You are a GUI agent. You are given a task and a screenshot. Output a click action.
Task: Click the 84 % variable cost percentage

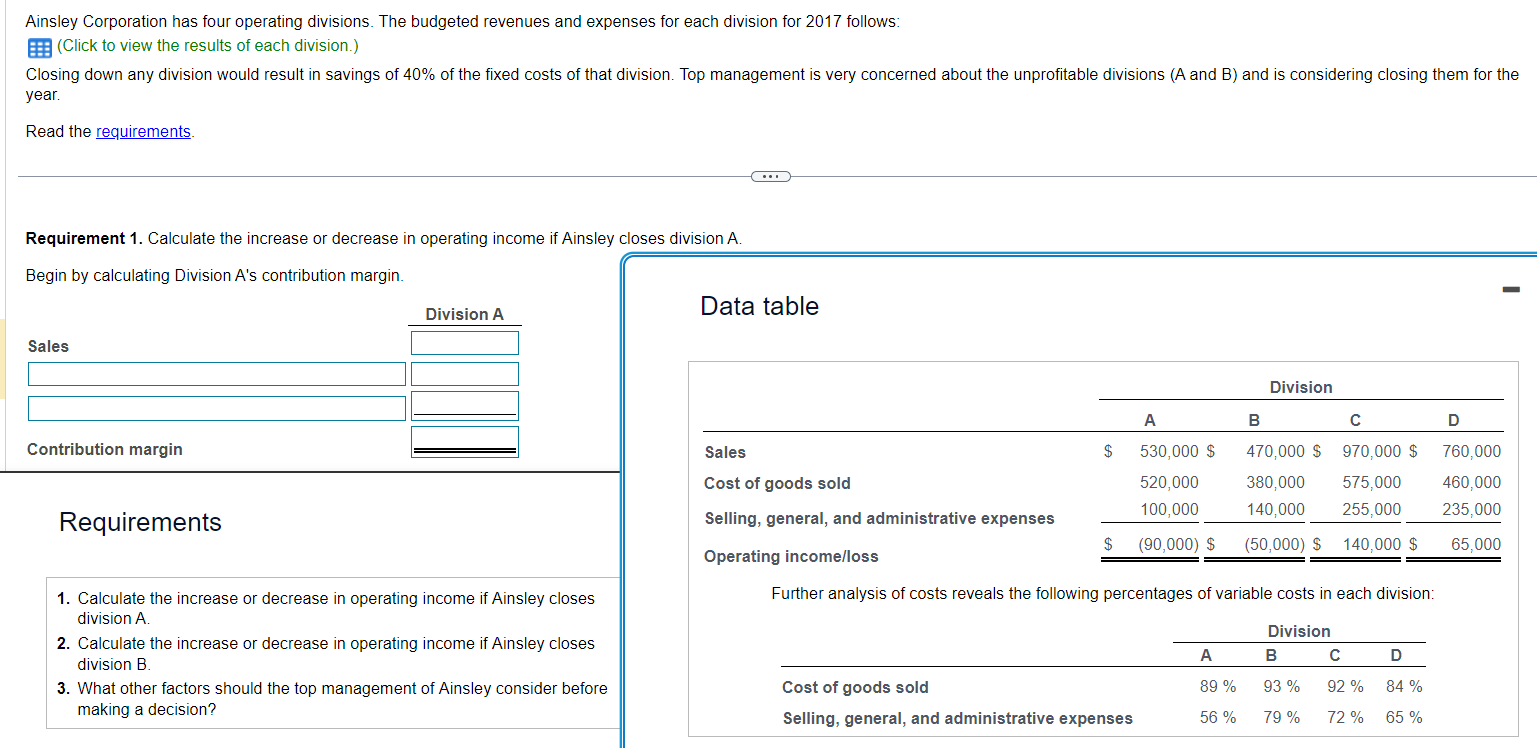[x=1404, y=687]
